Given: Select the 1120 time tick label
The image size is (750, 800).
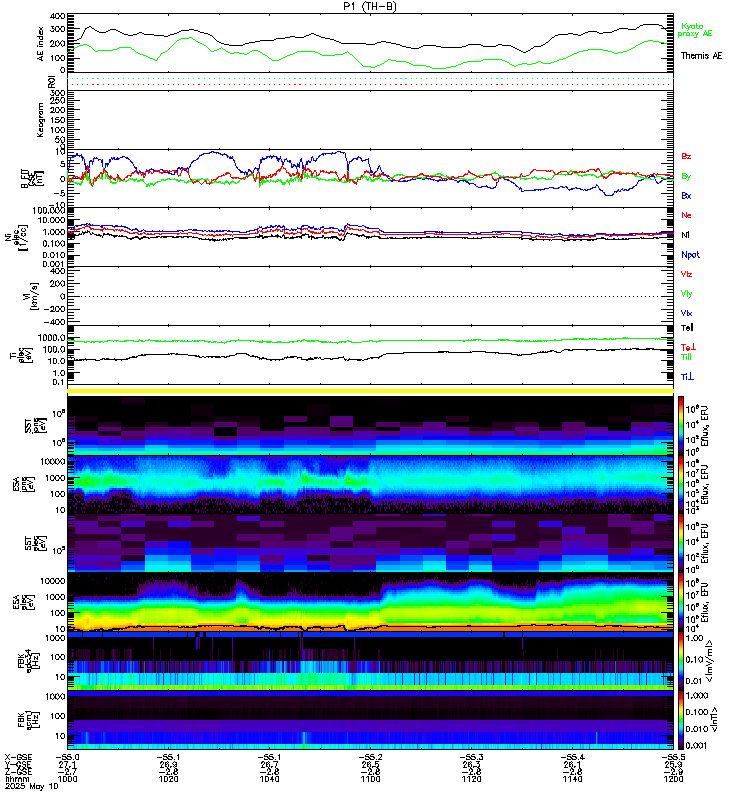Looking at the screenshot, I should 471,779.
